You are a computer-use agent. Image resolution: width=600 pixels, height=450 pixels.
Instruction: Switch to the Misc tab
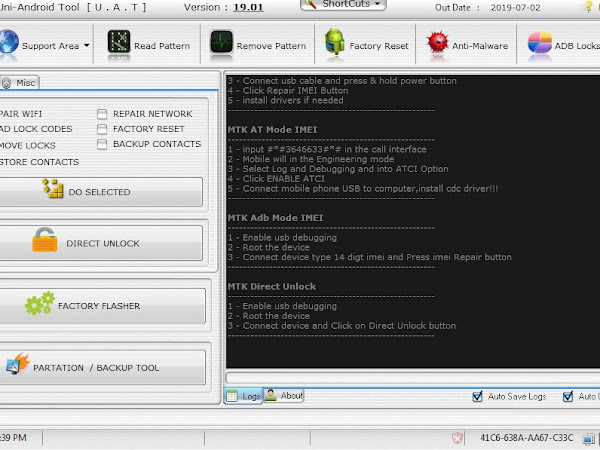click(19, 83)
